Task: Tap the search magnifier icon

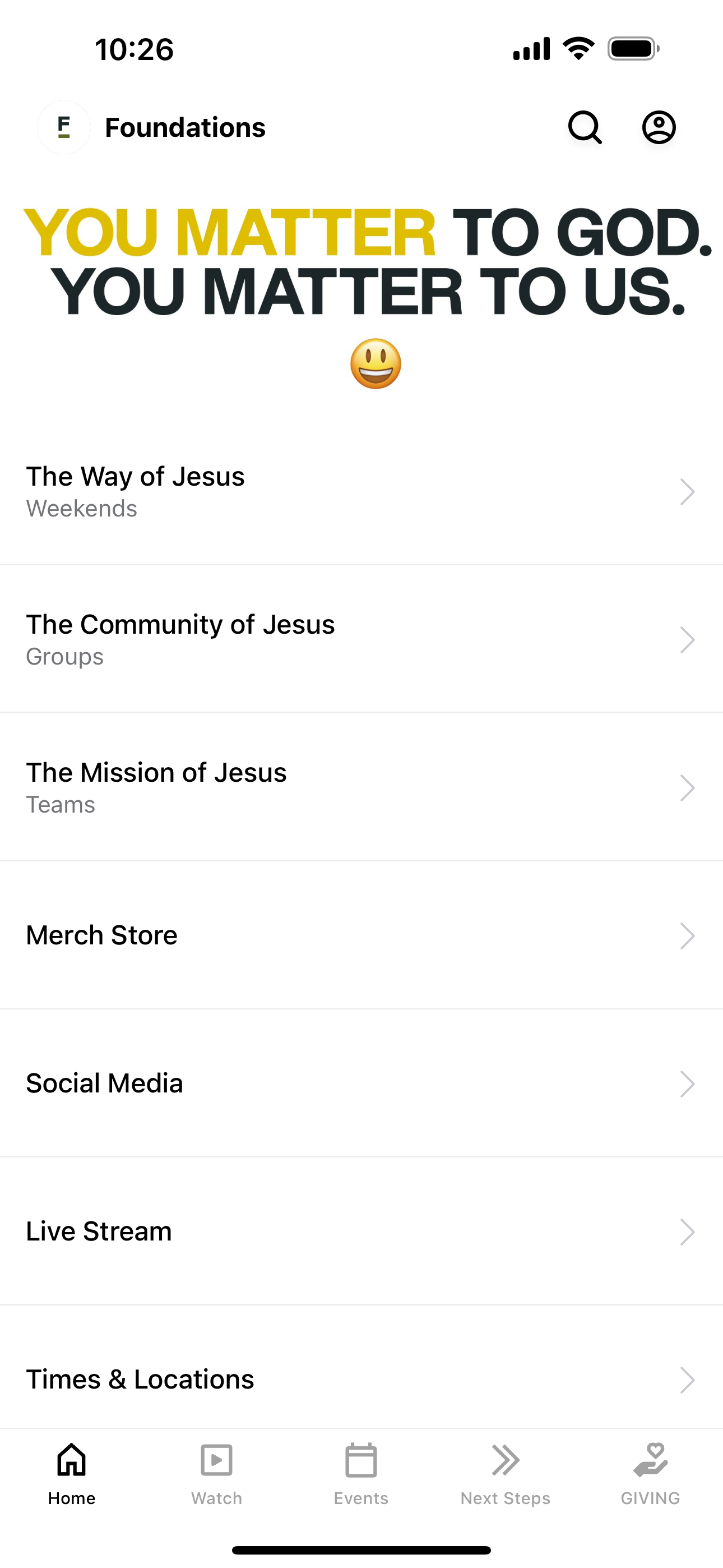Action: click(585, 127)
